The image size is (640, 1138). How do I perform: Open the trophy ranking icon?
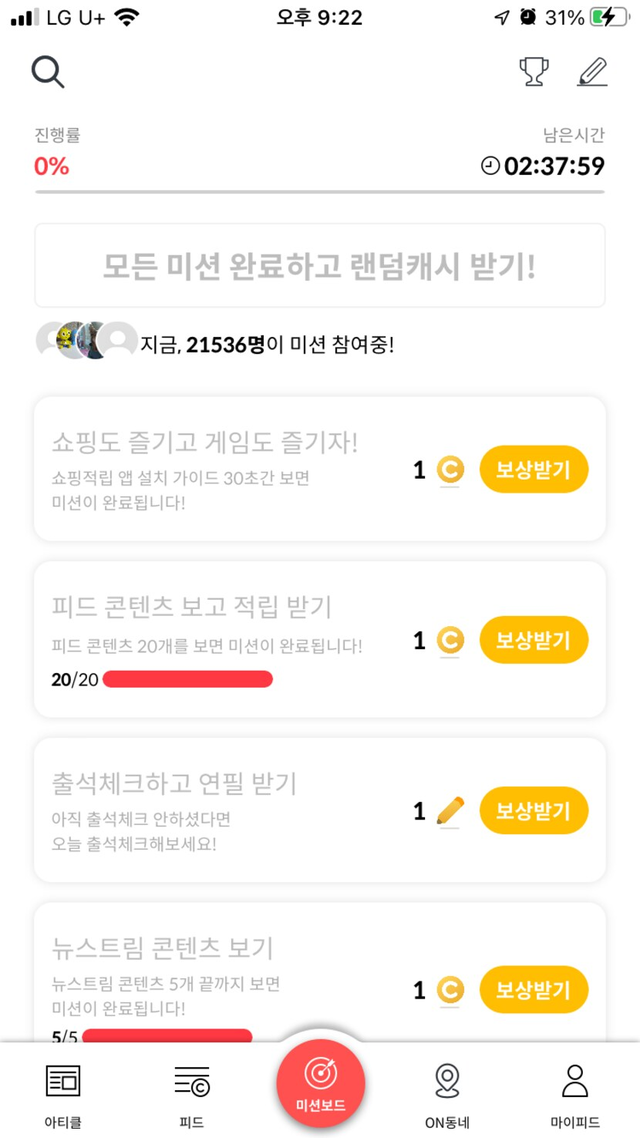tap(534, 72)
